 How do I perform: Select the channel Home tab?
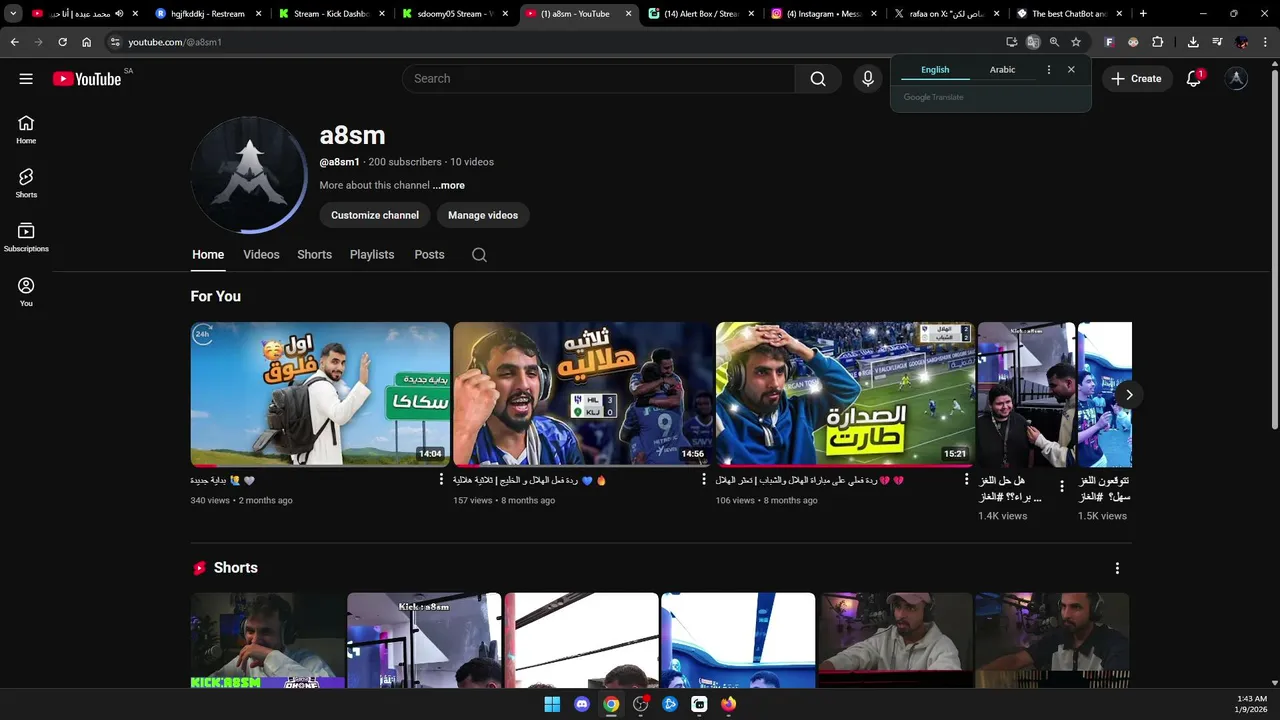coord(208,255)
